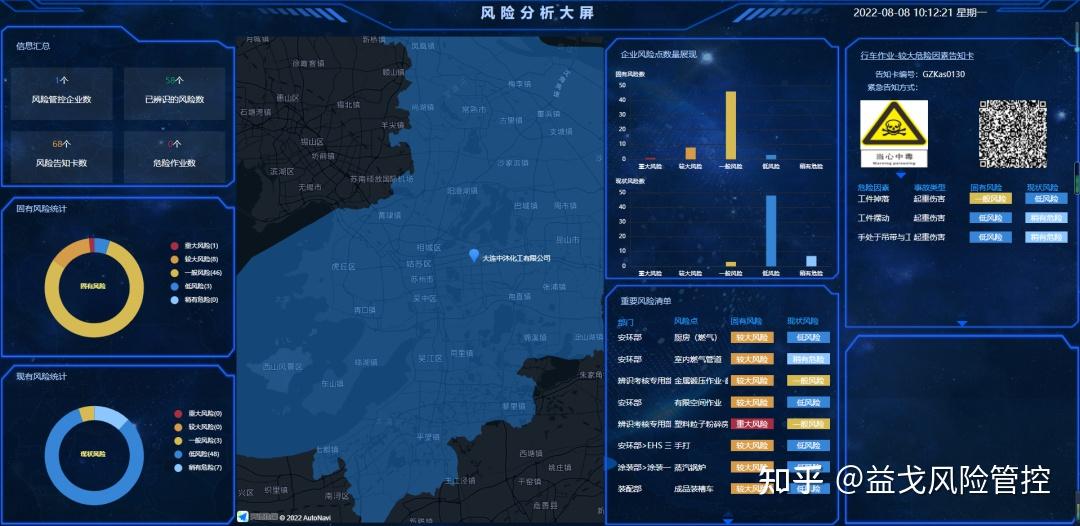Toggle 一般风险(3) legend in 现有风险统计

(x=197, y=441)
